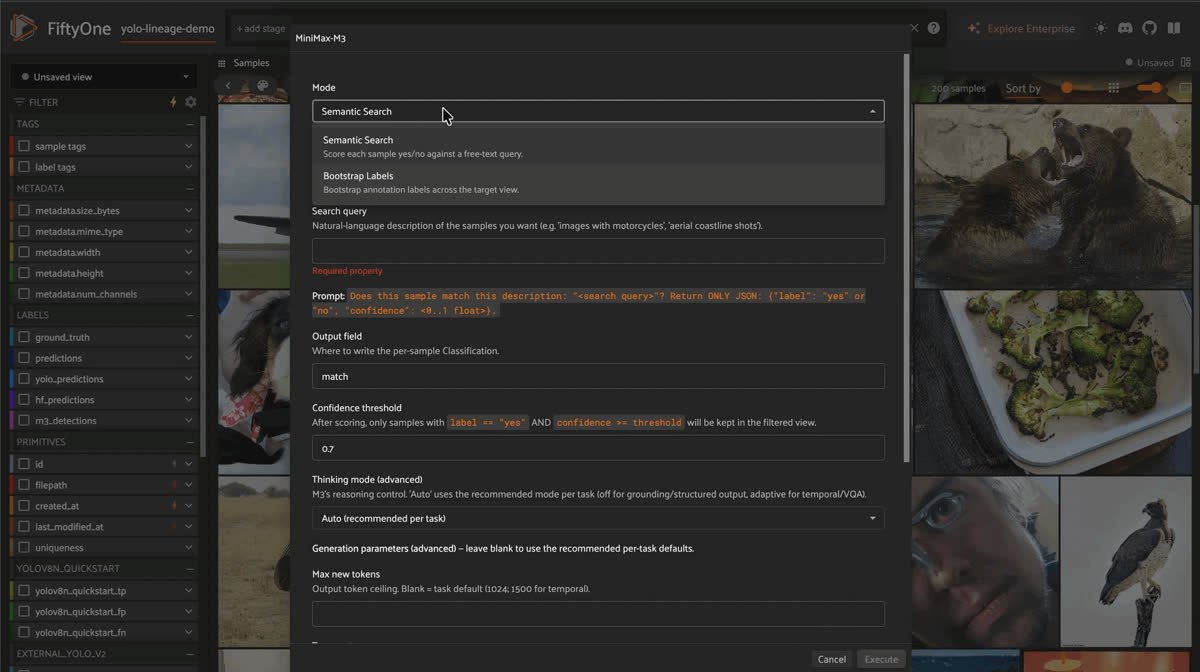This screenshot has height=672, width=1200.
Task: Click the color palette icon
Action: point(263,86)
